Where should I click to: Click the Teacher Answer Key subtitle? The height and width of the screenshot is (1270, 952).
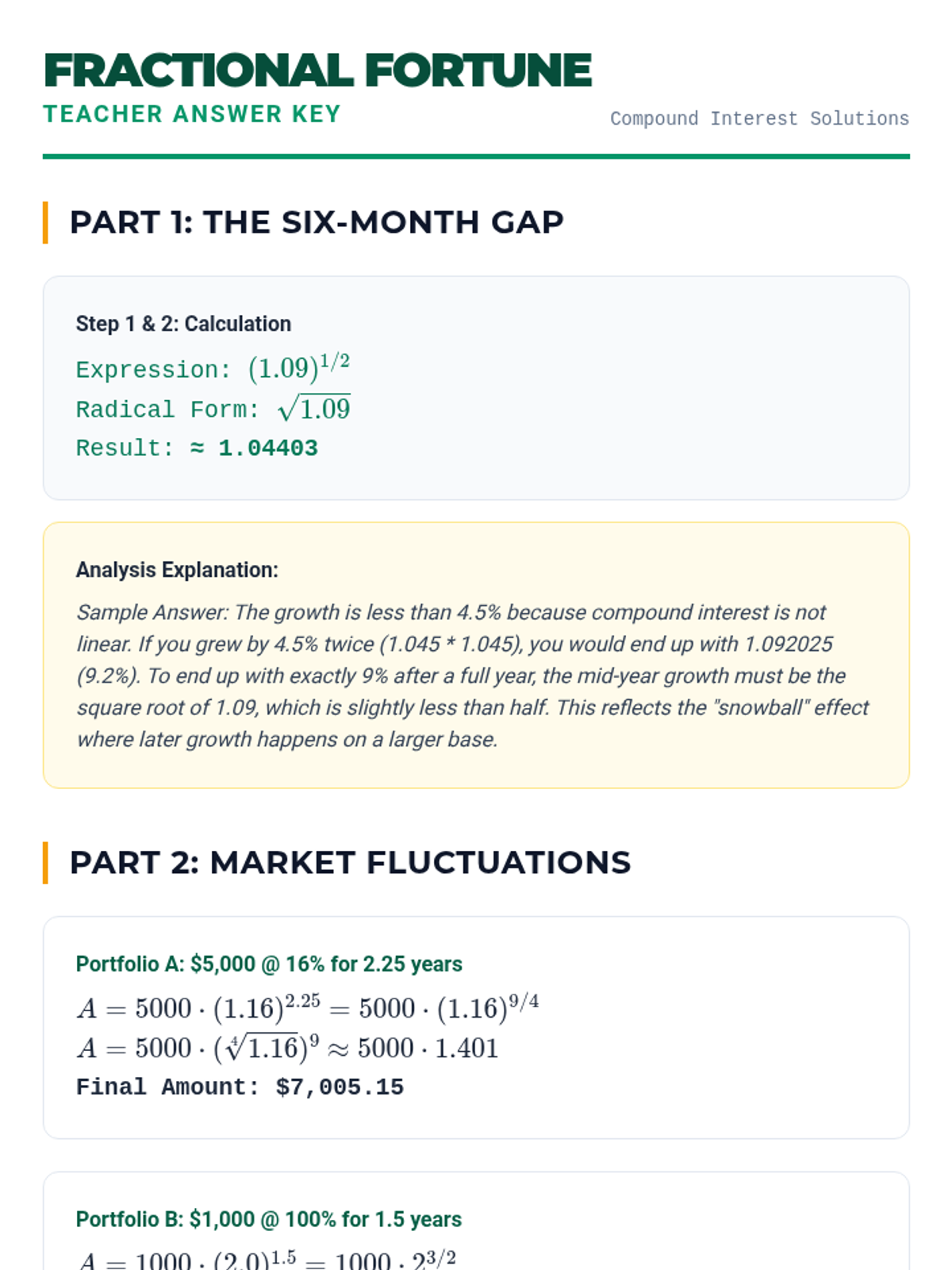(x=192, y=114)
